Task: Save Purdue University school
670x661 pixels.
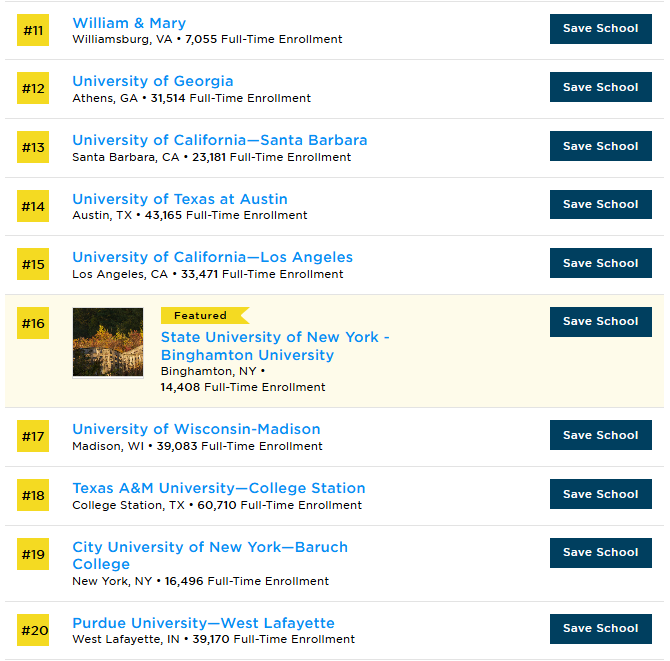Action: click(600, 629)
